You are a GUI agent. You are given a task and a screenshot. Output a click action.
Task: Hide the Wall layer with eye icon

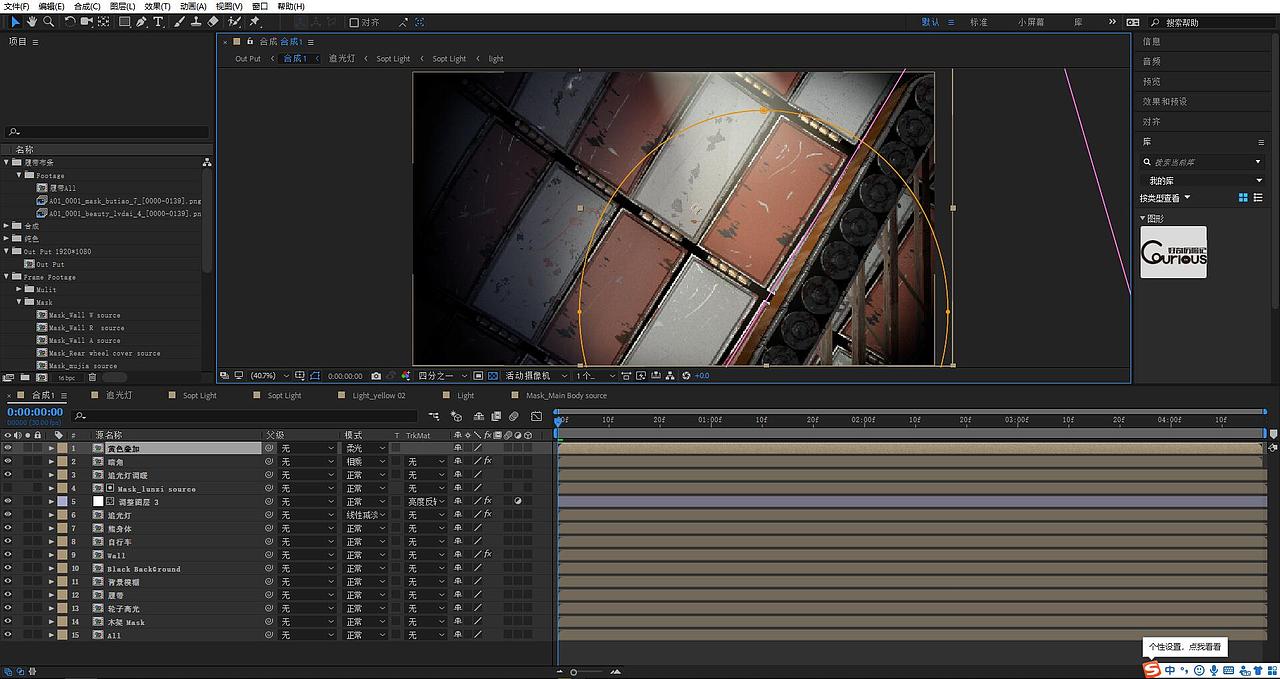tap(7, 555)
